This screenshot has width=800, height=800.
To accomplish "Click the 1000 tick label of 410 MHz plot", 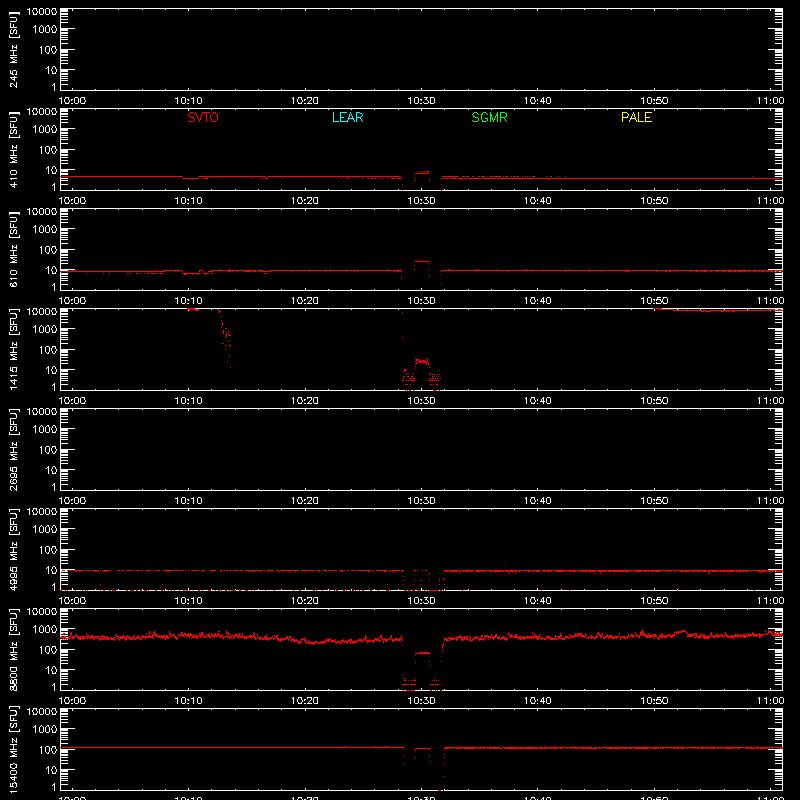I will point(45,130).
